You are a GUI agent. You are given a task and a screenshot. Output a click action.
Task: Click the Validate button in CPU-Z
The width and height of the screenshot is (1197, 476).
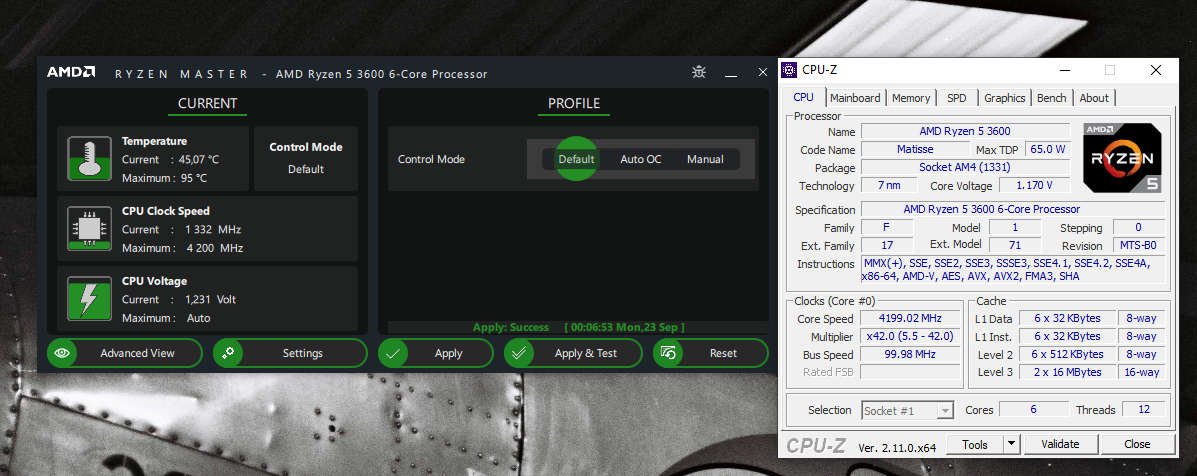pos(1059,444)
